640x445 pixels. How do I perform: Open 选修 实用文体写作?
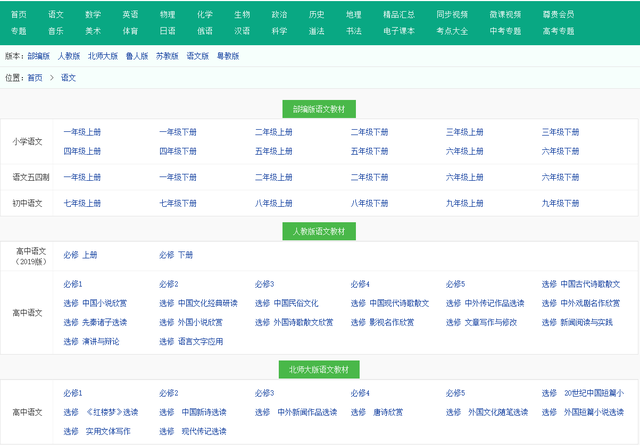coord(97,431)
